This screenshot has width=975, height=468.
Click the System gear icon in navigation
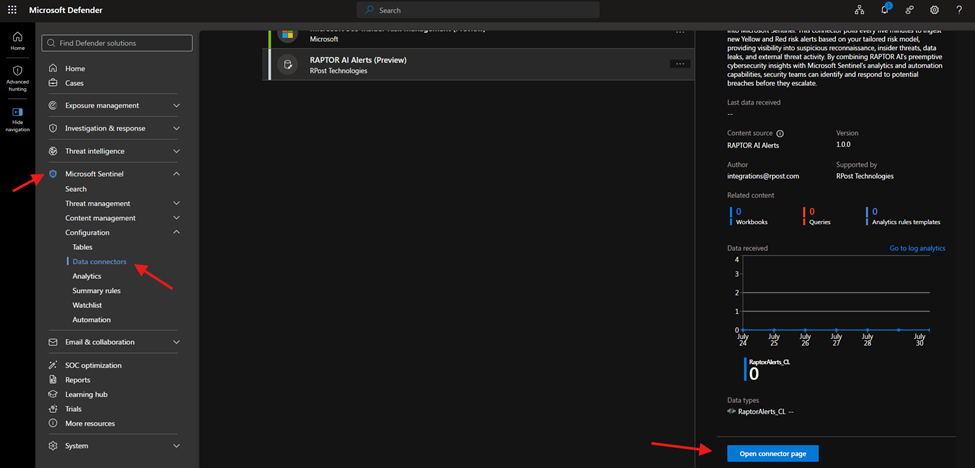tap(53, 446)
